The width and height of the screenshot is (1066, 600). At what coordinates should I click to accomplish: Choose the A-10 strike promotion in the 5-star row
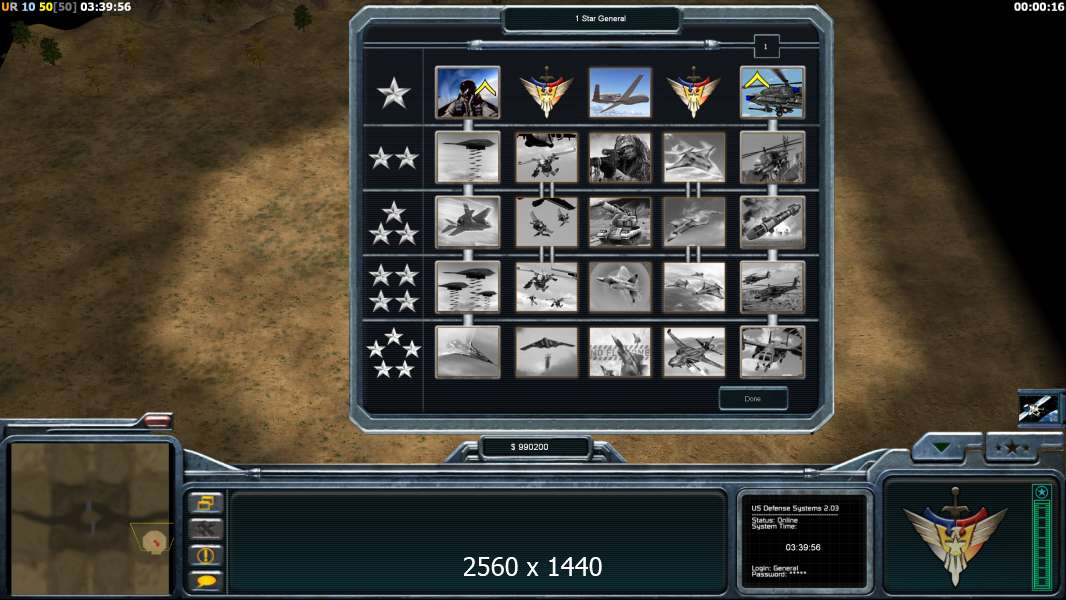pyautogui.click(x=693, y=352)
